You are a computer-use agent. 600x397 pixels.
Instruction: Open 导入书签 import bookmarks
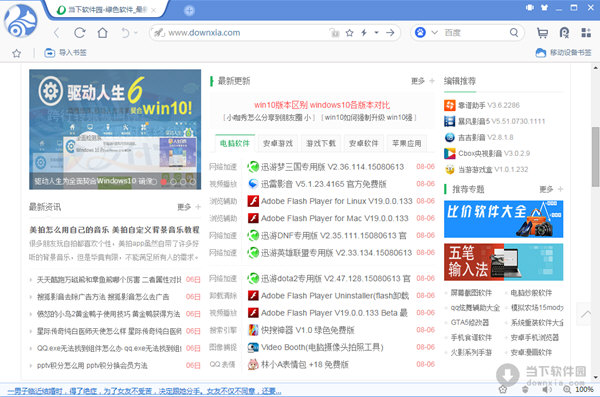65,53
